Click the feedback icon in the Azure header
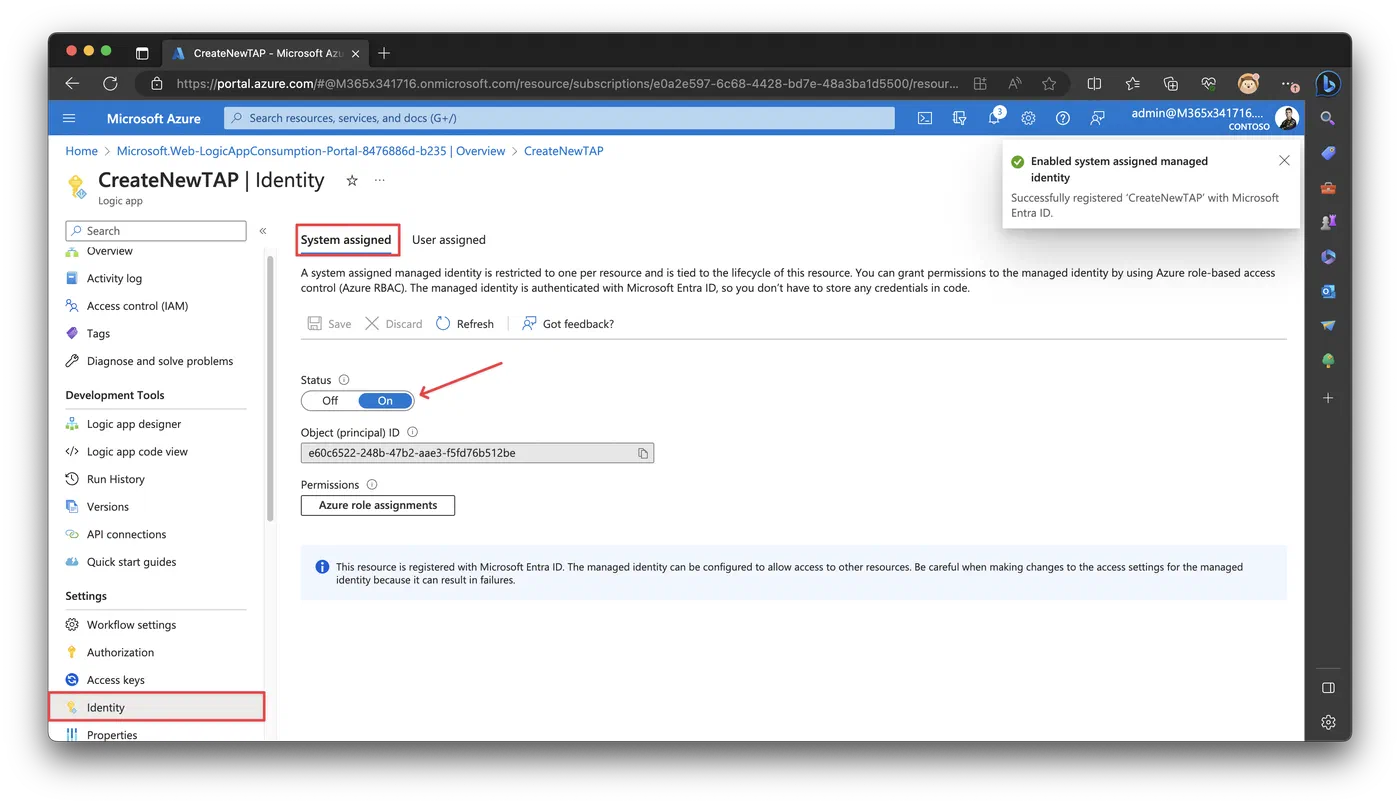 [x=1097, y=118]
